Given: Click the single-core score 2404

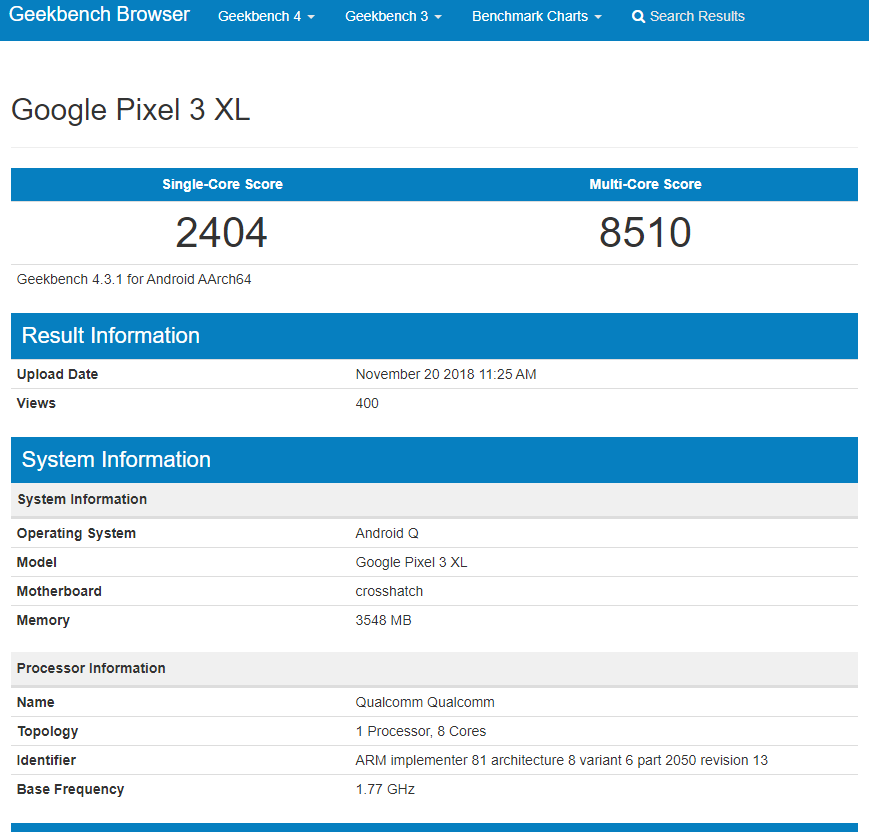Looking at the screenshot, I should (222, 232).
